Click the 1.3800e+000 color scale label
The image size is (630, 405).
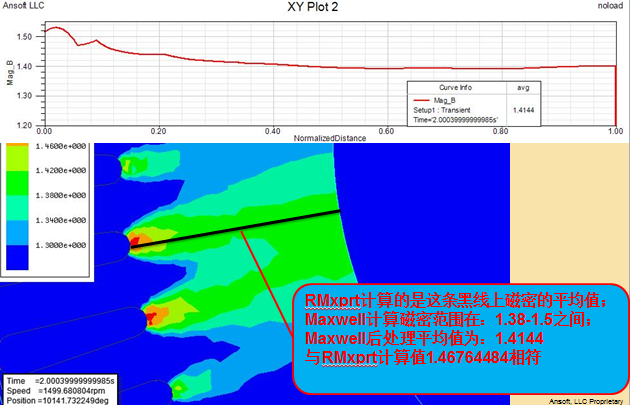coord(61,196)
